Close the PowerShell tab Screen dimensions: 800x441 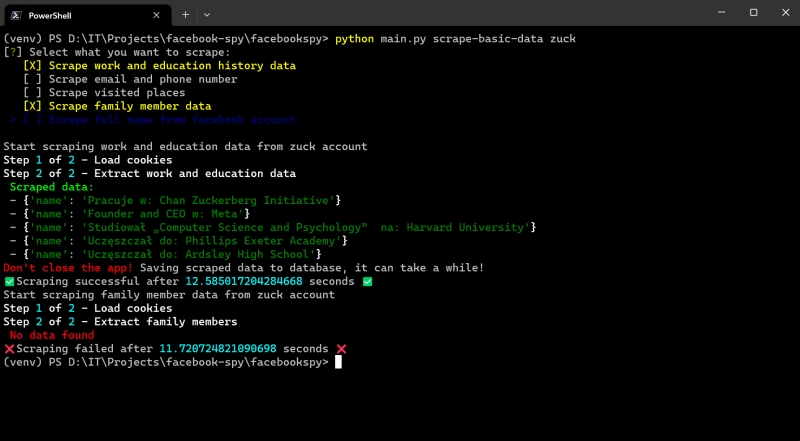156,15
